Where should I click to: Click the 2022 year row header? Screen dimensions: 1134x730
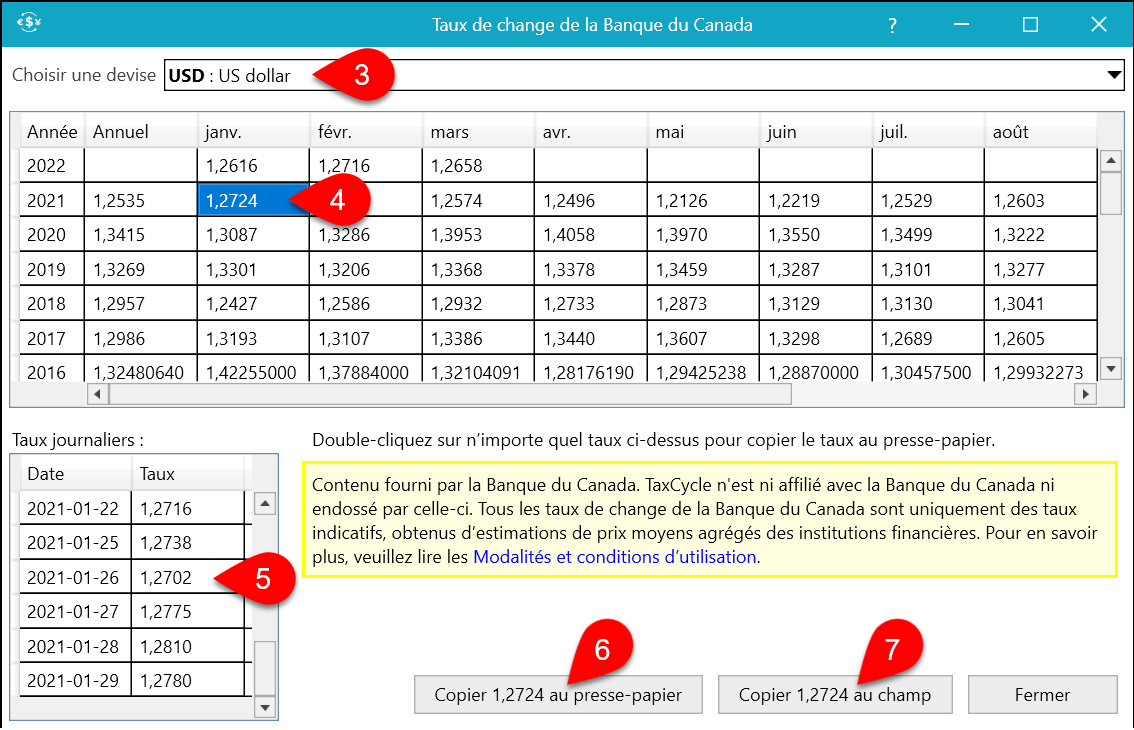point(51,166)
